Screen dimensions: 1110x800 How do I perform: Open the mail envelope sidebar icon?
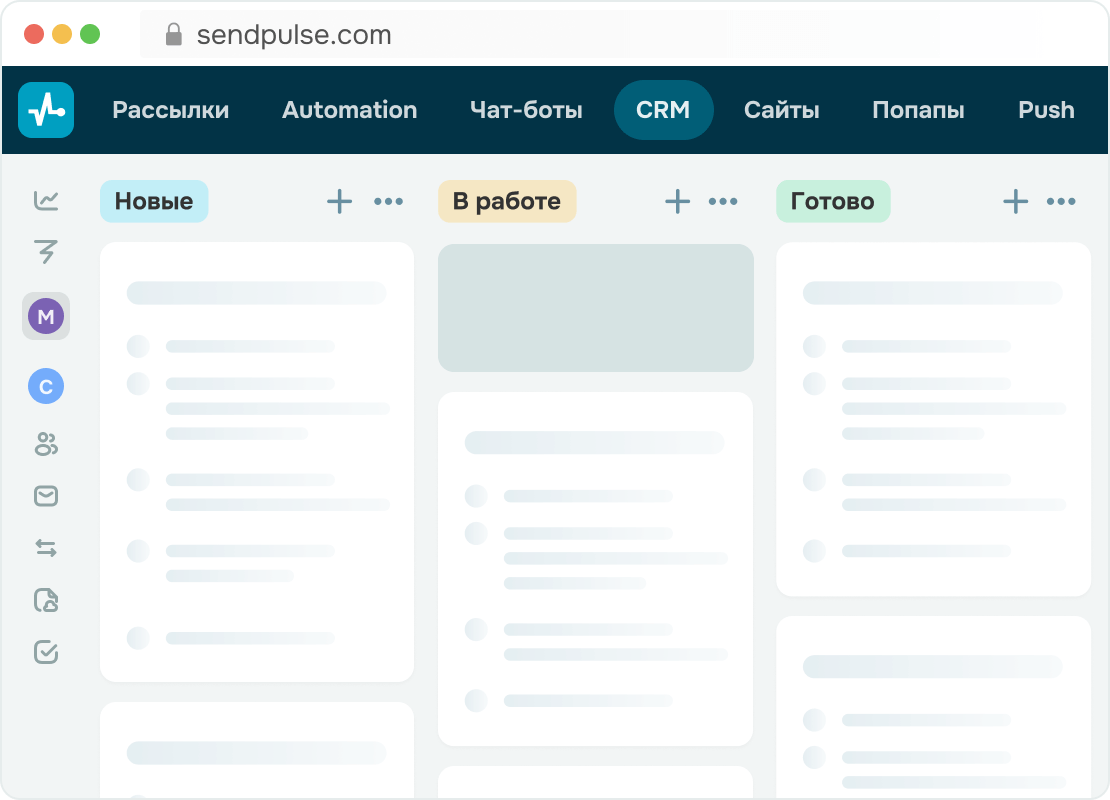click(x=46, y=496)
